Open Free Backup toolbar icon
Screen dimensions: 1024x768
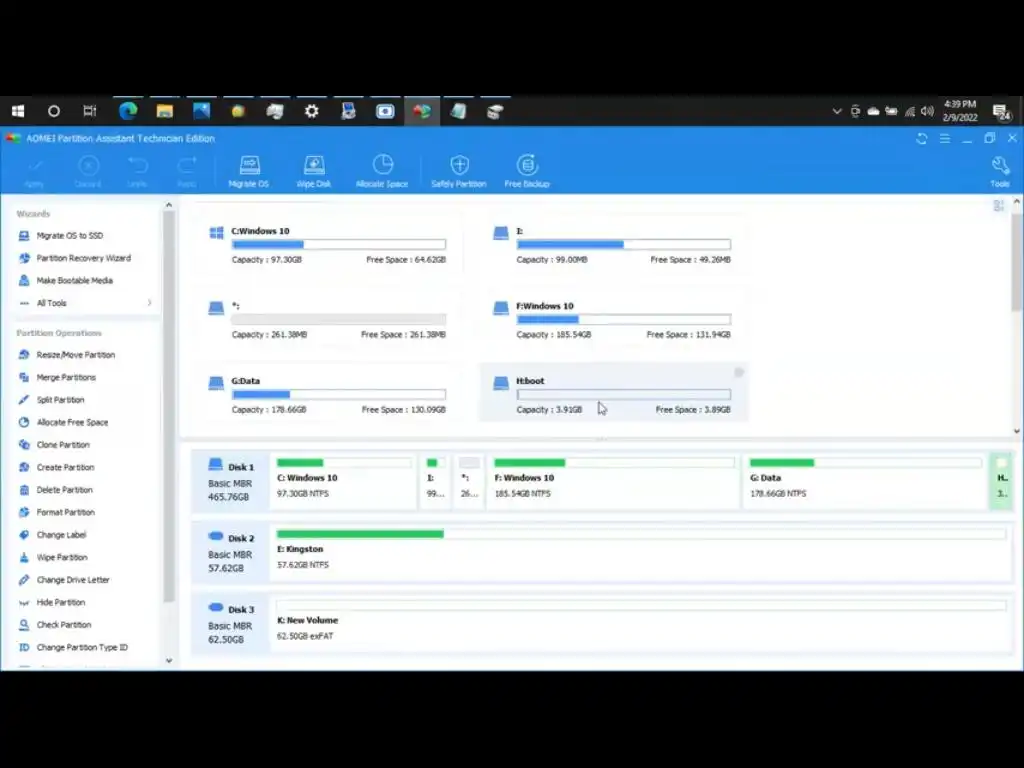pos(527,171)
